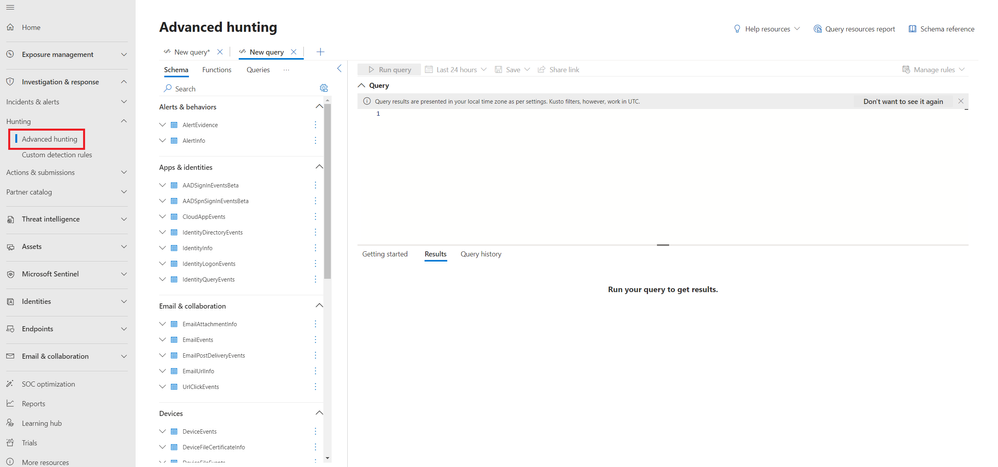Open more options for AADSignInEventsBeta
Viewport: 998px width, 467px height.
tap(315, 185)
